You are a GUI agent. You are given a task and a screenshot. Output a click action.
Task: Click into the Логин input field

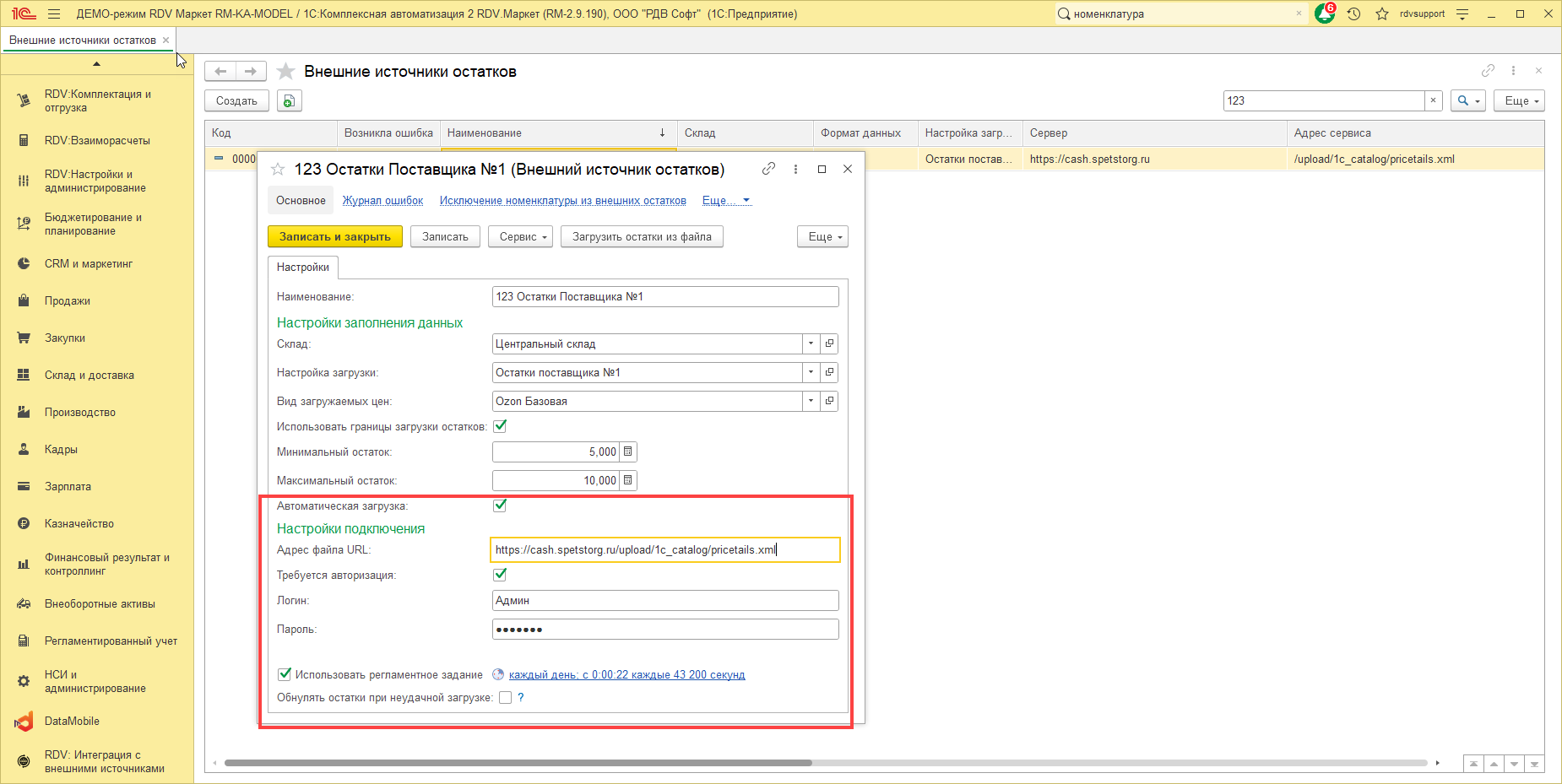[x=664, y=601]
